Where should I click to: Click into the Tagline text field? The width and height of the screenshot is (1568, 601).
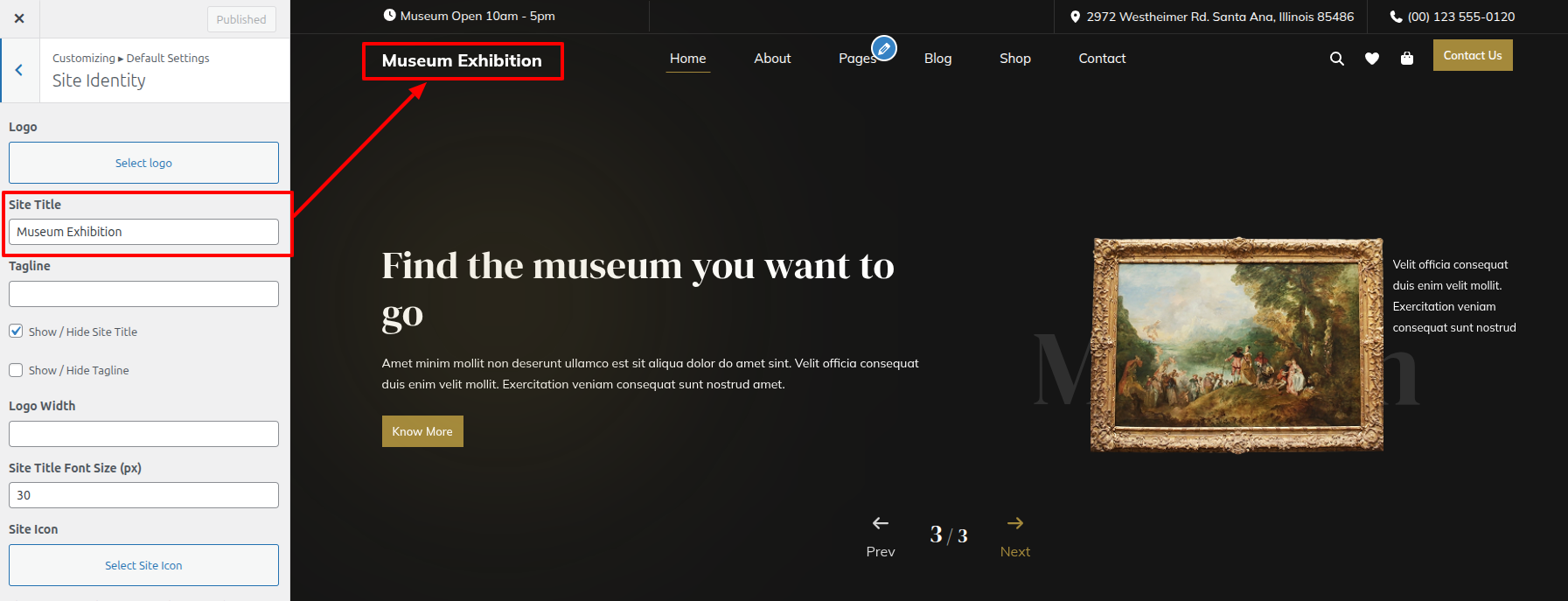(x=143, y=294)
